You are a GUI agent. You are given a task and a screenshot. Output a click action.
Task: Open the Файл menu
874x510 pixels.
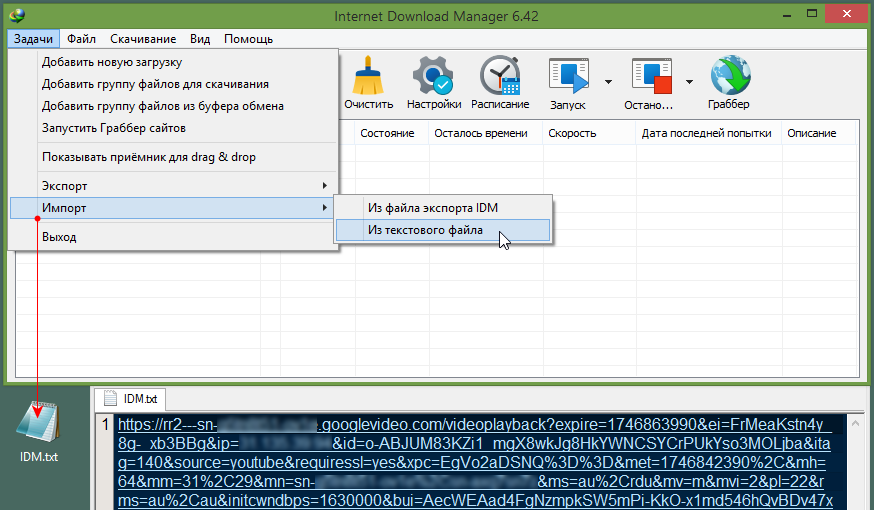click(x=82, y=39)
